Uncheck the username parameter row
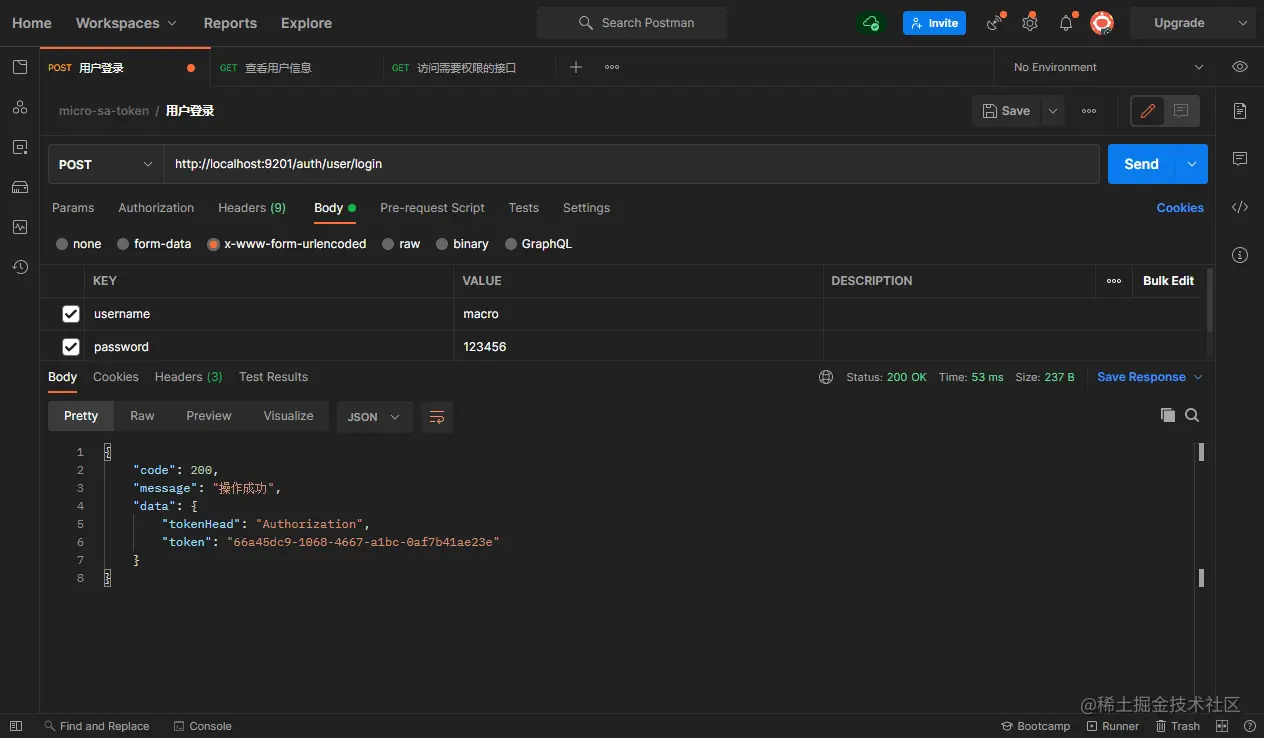The height and width of the screenshot is (738, 1264). pos(71,314)
